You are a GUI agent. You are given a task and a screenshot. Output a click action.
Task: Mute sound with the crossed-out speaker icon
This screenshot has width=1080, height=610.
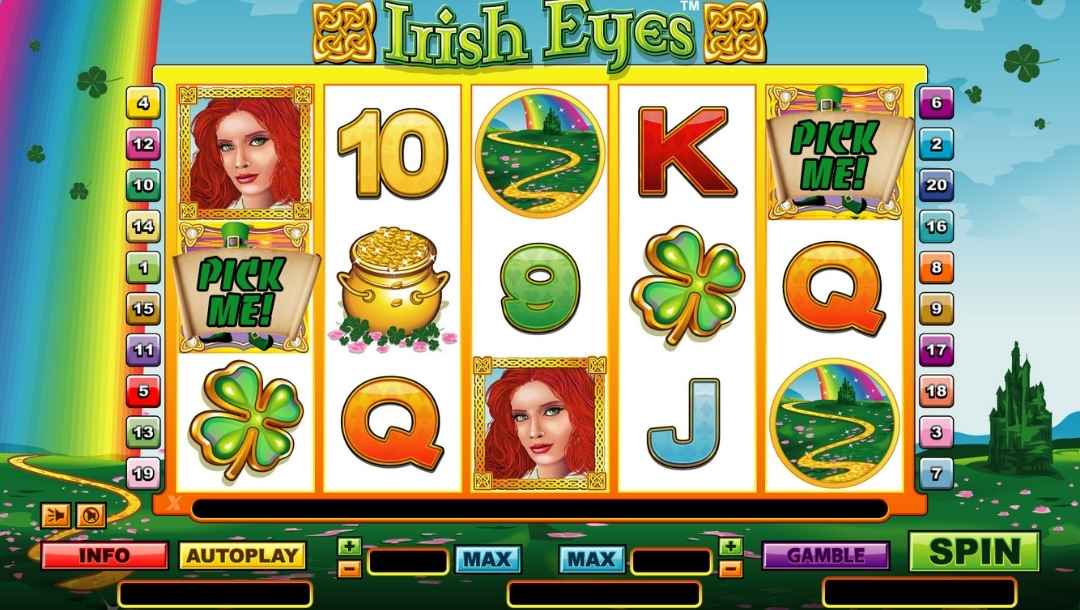(x=91, y=516)
